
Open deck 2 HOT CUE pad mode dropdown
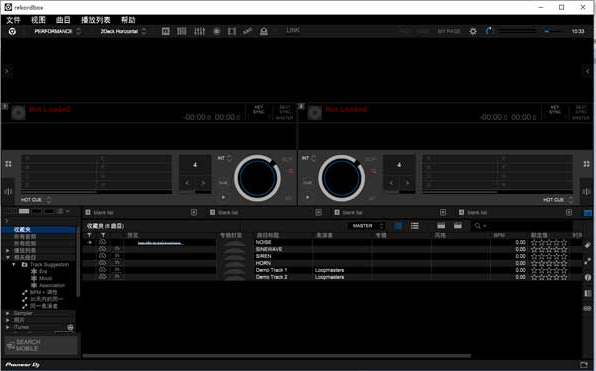(x=558, y=200)
